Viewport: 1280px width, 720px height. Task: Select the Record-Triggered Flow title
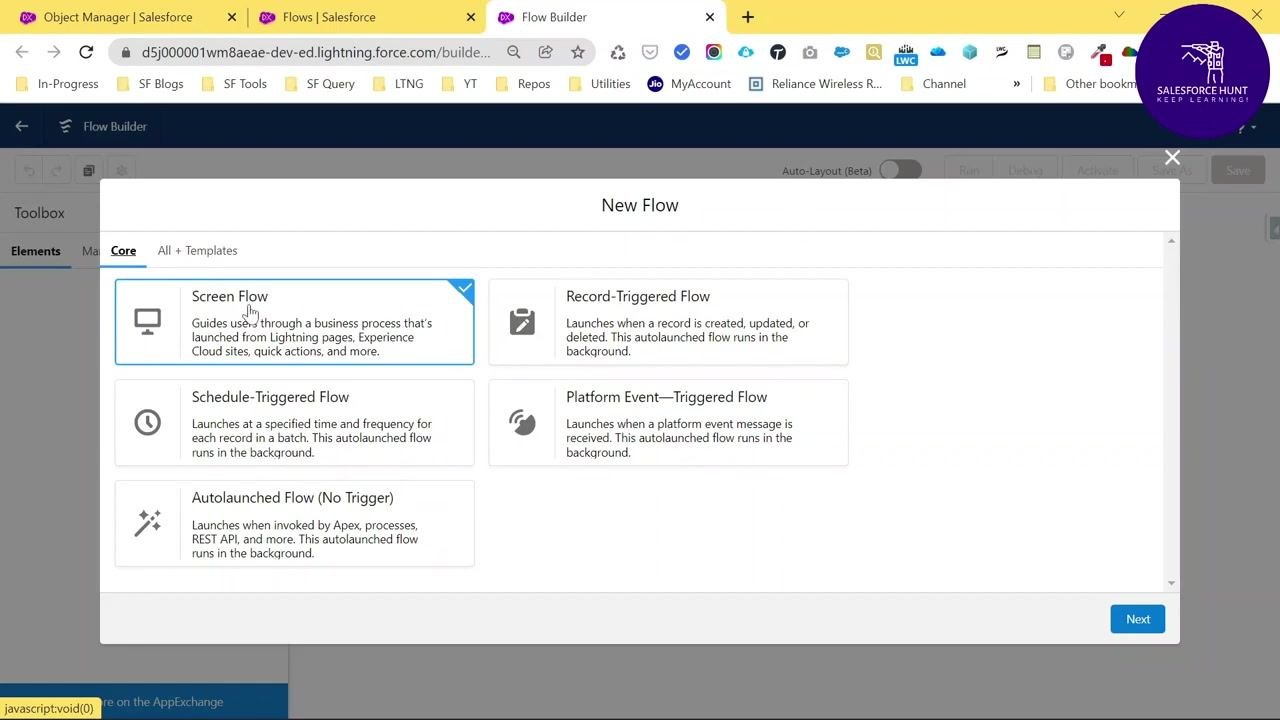638,296
